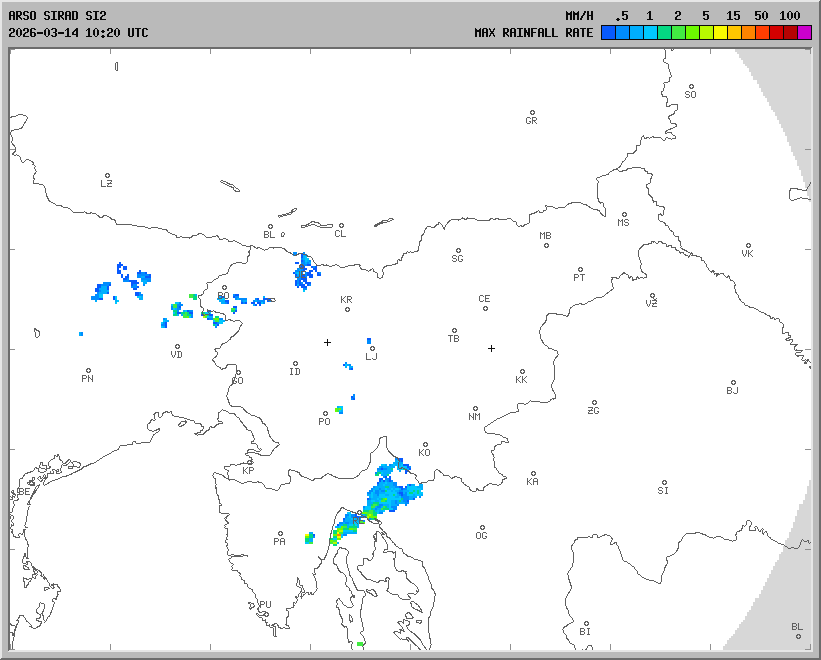Viewport: 821px width, 660px height.
Task: Click the BJ city marker circle
Action: 733,383
